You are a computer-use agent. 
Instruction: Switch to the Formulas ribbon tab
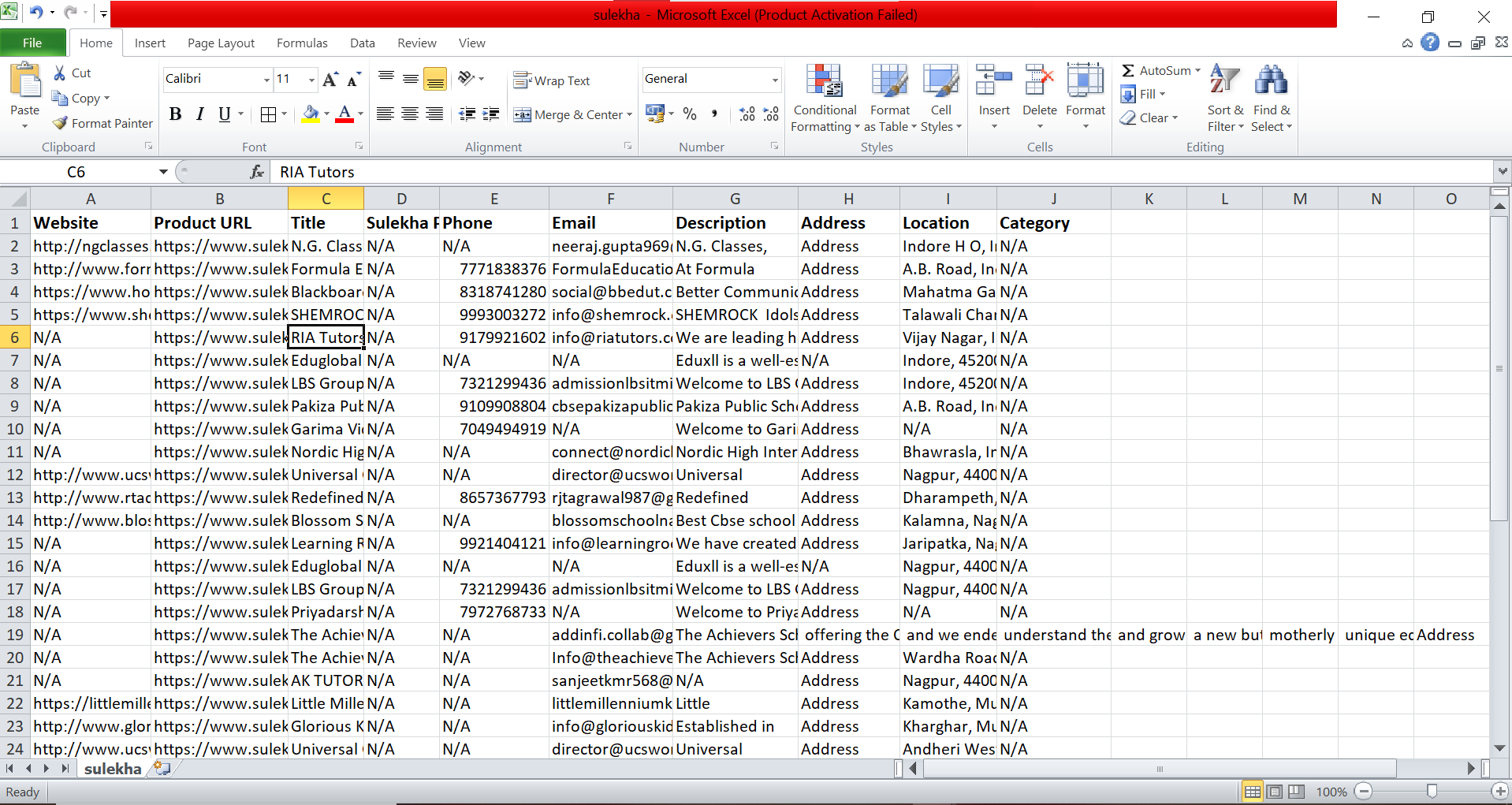pyautogui.click(x=302, y=43)
